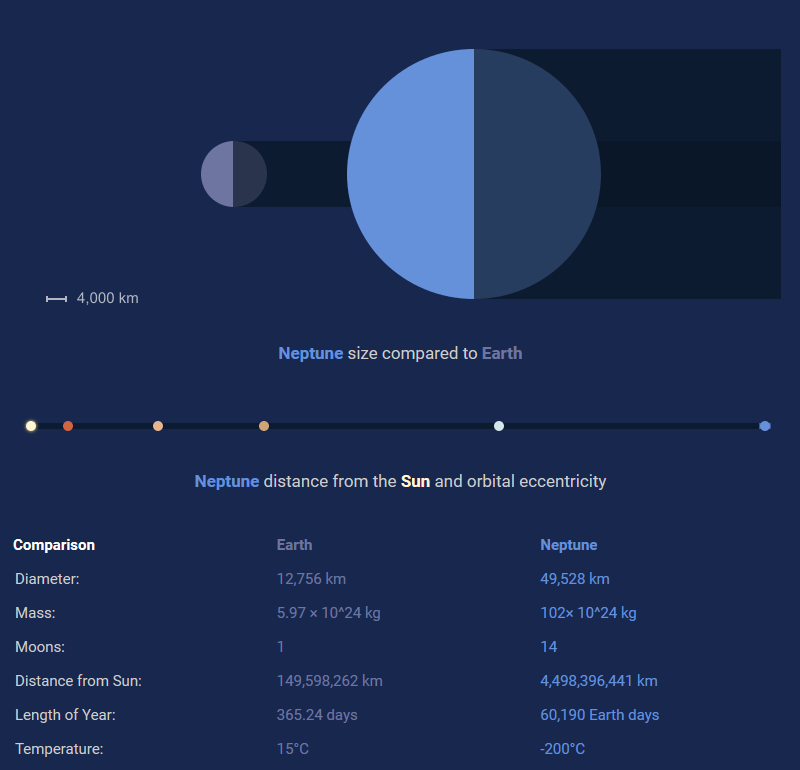Click the pale Uranus dot on the distance line
The height and width of the screenshot is (770, 800).
pos(499,426)
